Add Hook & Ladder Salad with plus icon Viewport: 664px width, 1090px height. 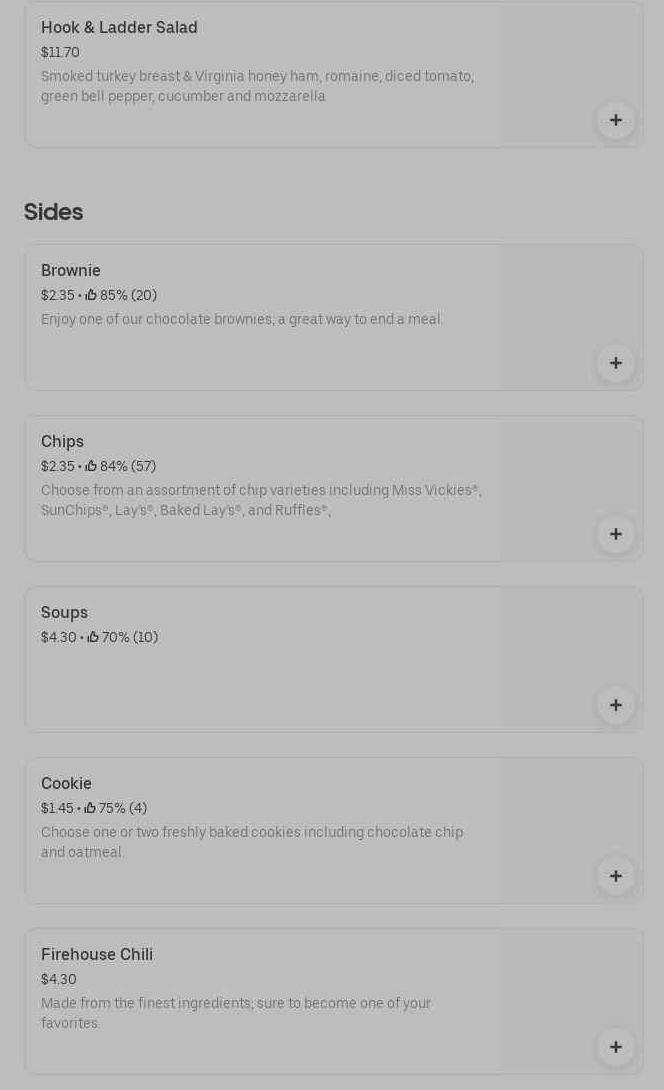pos(616,120)
